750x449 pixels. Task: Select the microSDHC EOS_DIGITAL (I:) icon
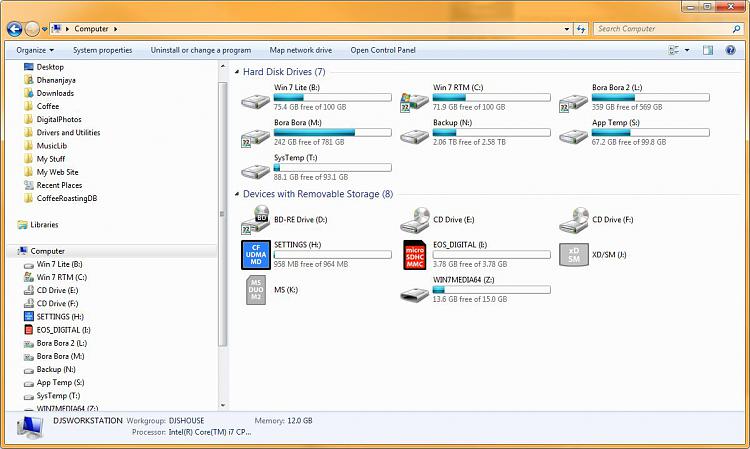414,255
